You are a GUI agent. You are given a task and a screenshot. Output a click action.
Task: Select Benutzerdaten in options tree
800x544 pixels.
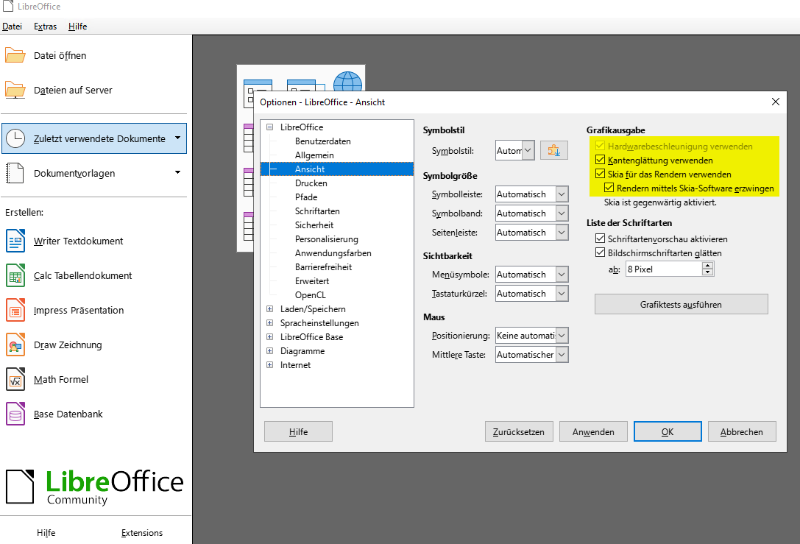[x=322, y=141]
